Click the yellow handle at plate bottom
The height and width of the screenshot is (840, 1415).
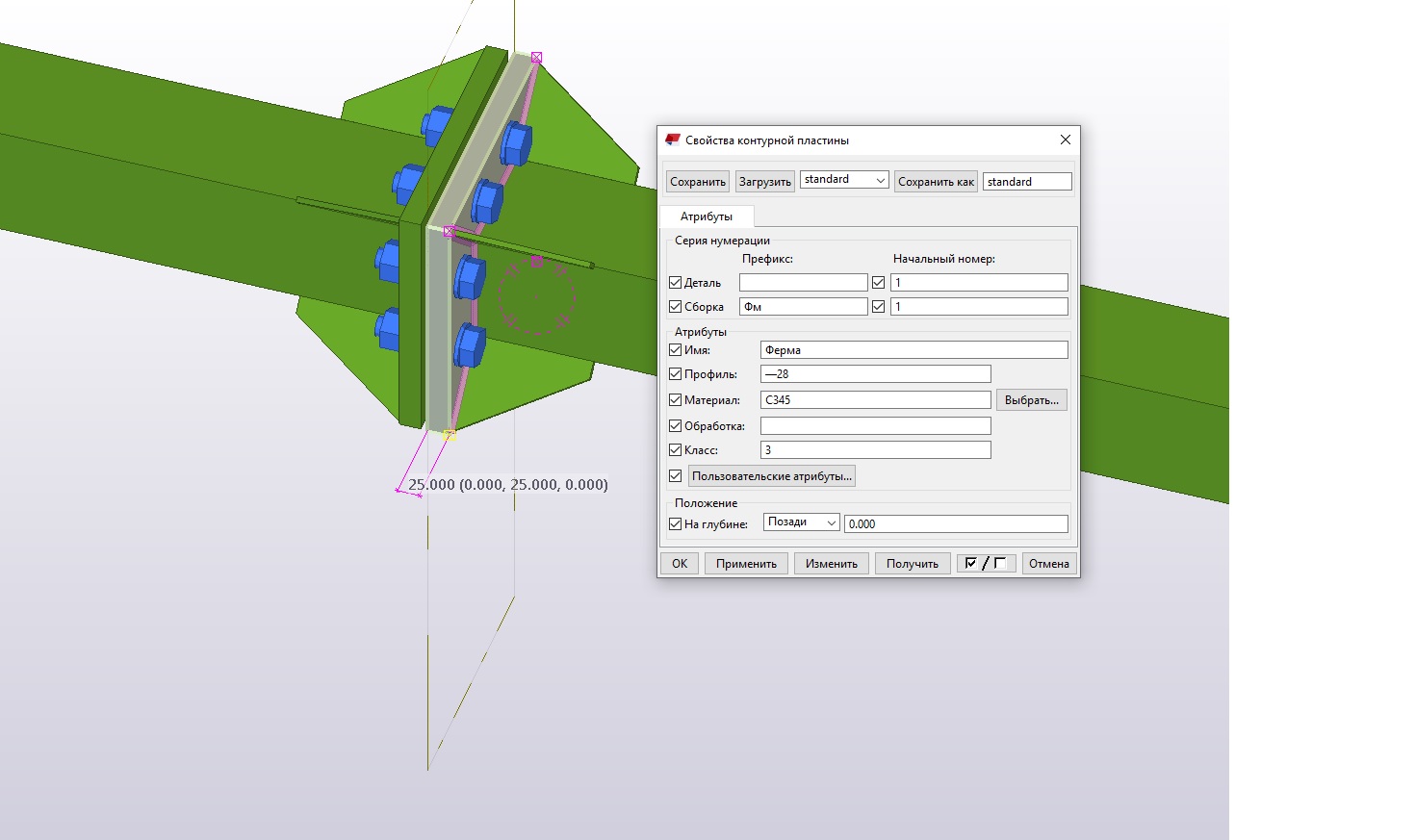tap(449, 435)
